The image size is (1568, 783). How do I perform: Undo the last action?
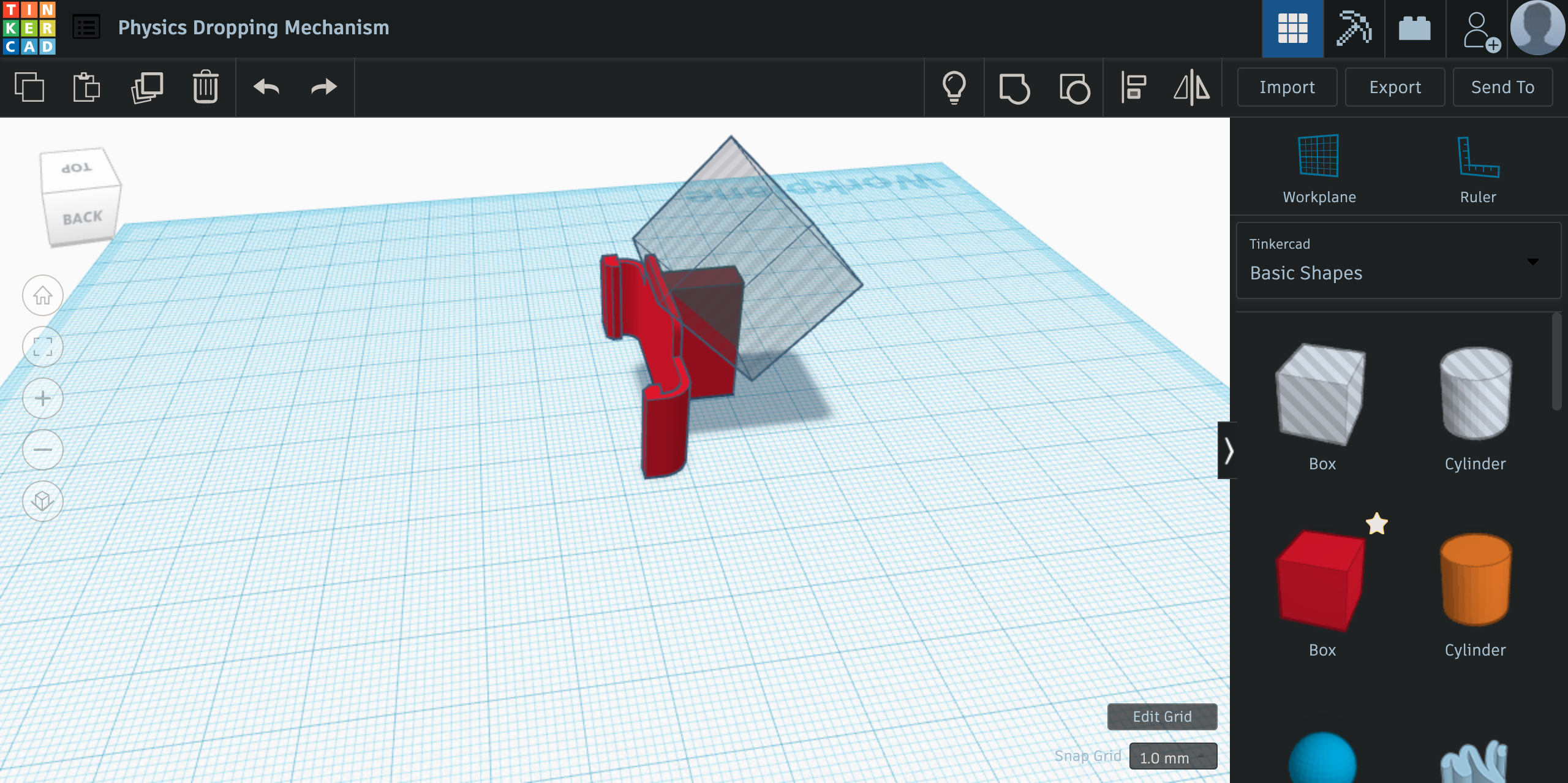pos(266,87)
